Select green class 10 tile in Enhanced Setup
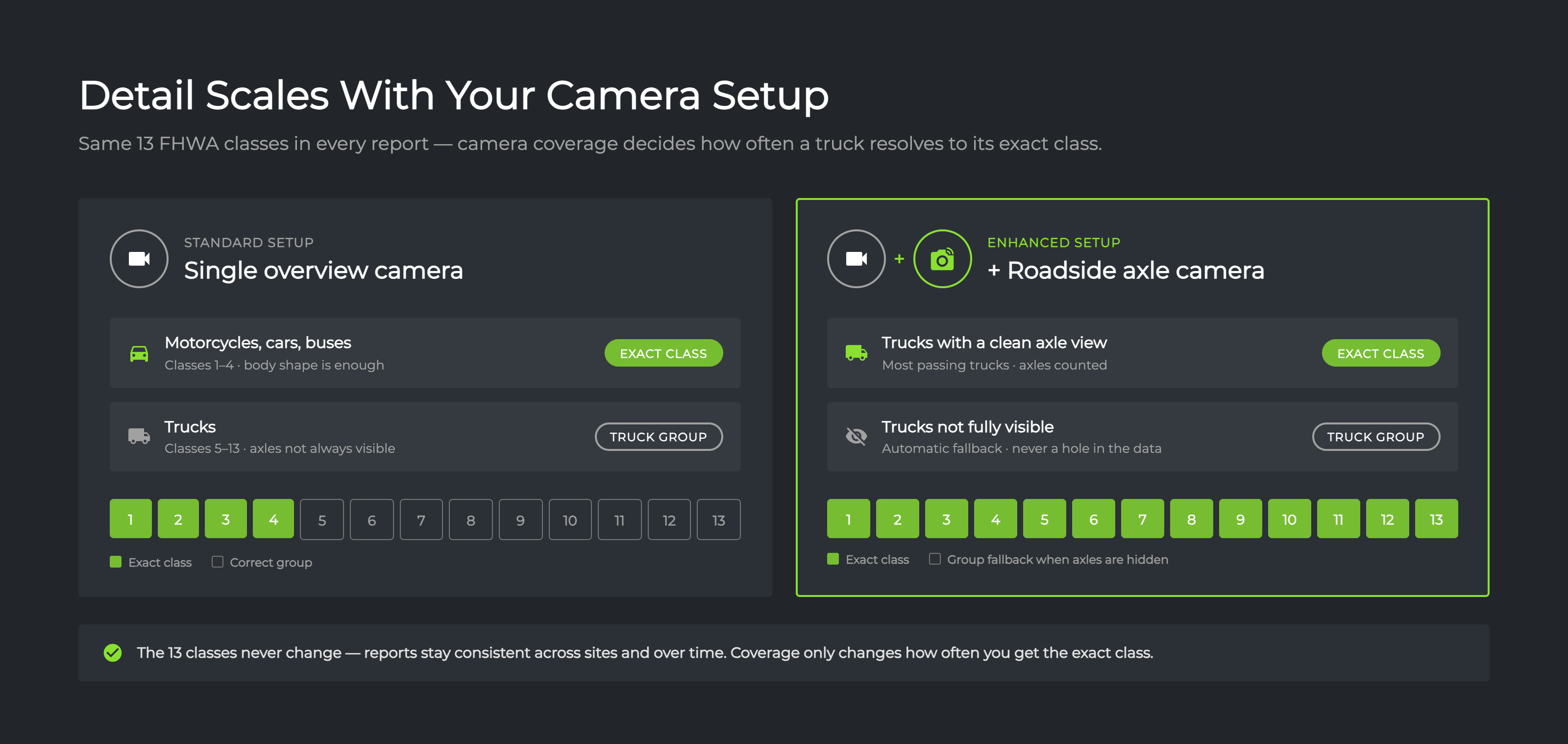 [x=1289, y=519]
